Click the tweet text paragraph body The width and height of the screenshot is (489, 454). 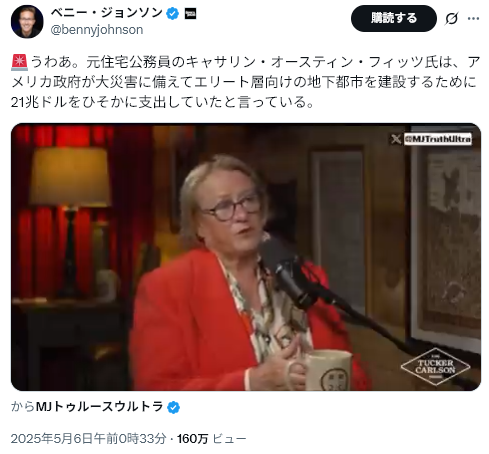246,82
